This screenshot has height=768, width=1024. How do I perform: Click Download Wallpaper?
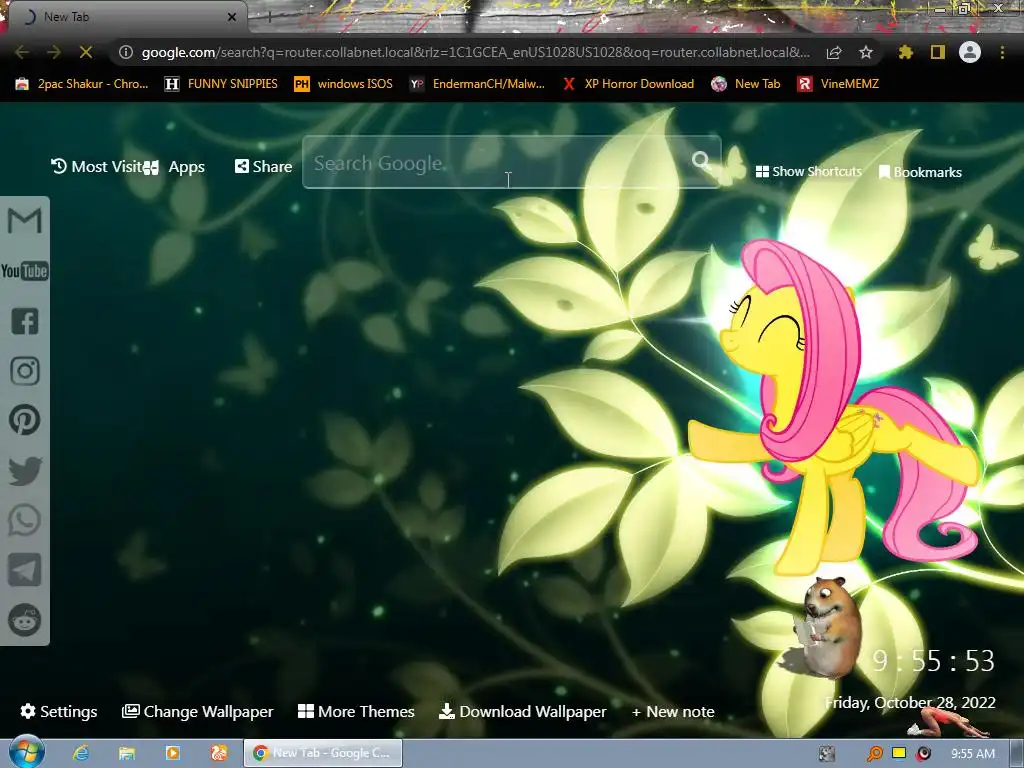point(522,711)
